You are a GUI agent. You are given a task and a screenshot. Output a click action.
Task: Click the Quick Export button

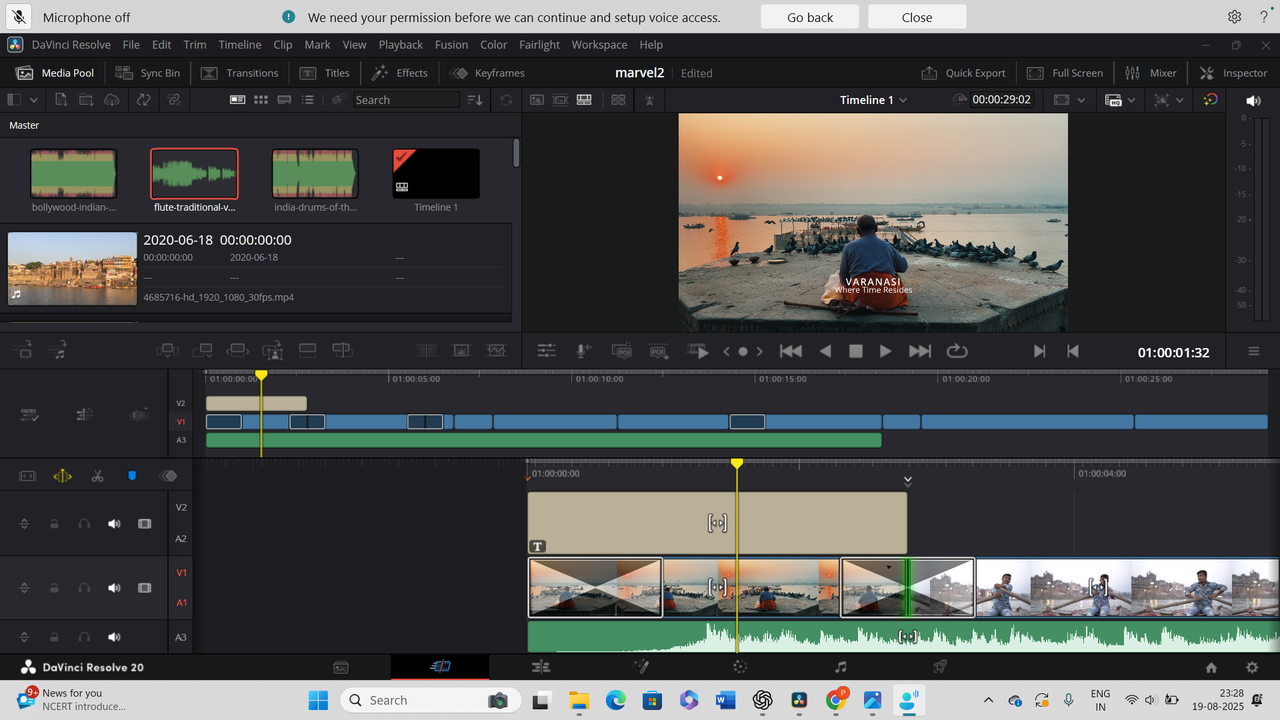tap(964, 73)
